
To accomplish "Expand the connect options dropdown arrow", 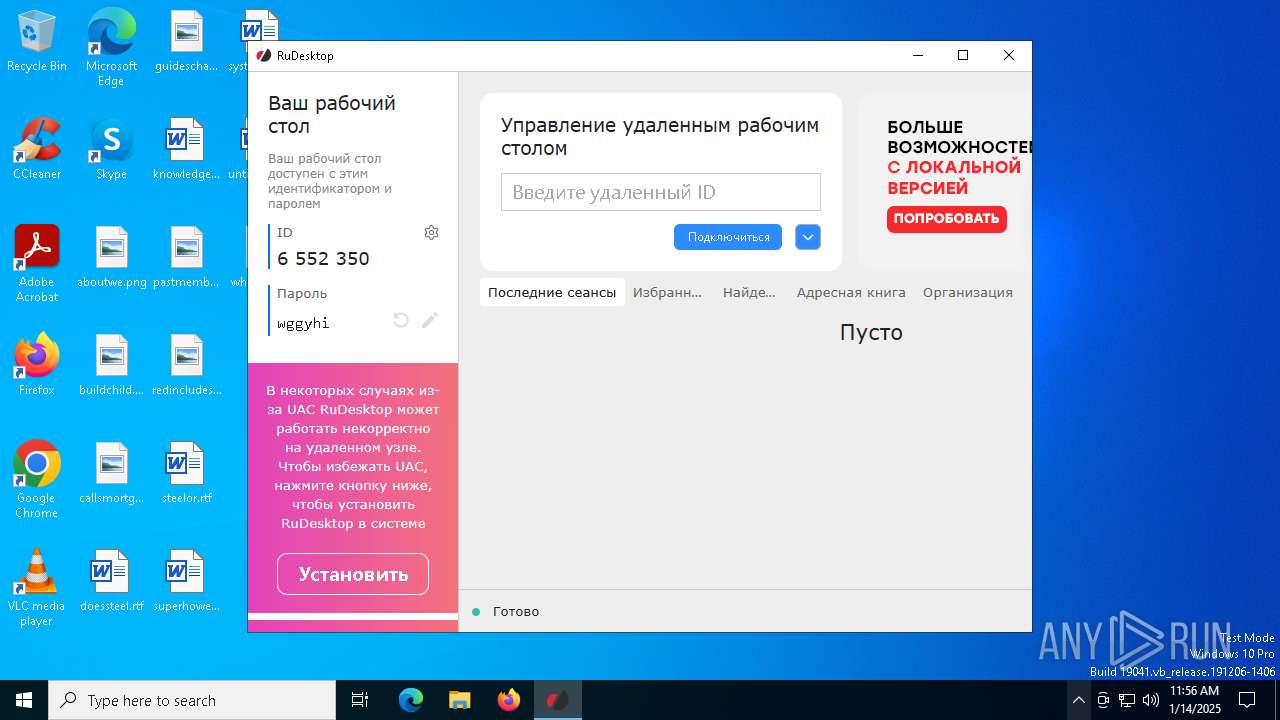I will pos(808,237).
